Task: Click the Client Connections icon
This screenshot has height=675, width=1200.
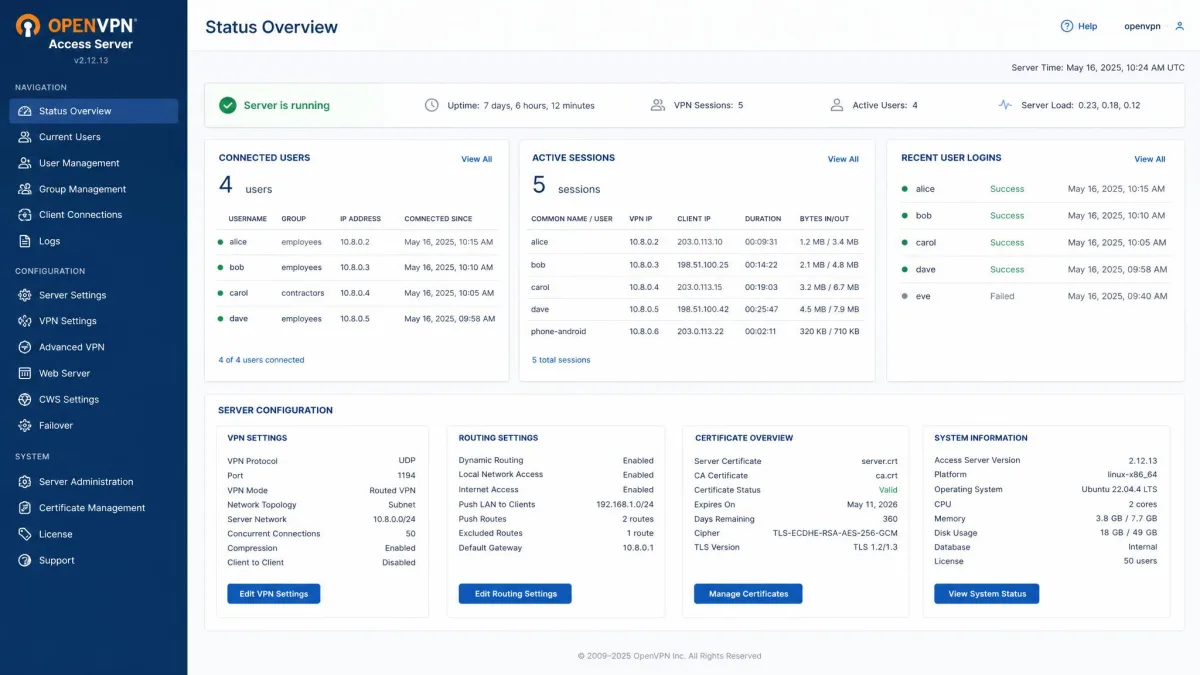Action: 25,215
